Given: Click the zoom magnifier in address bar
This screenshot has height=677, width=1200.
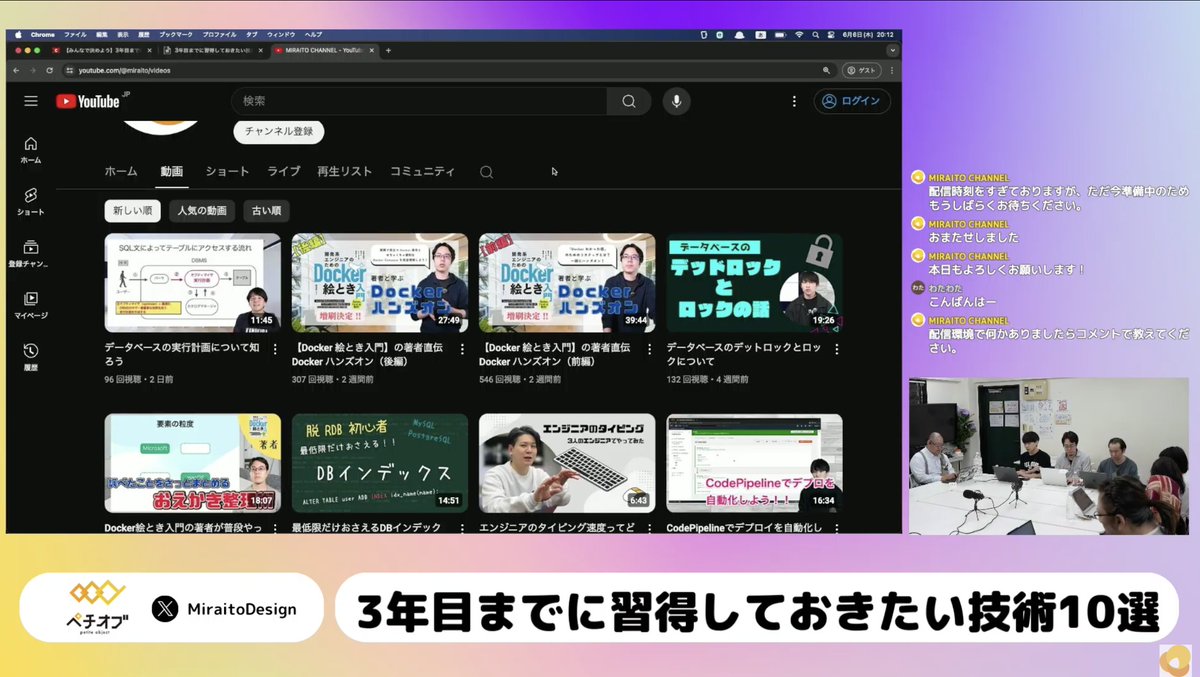Looking at the screenshot, I should [x=826, y=70].
